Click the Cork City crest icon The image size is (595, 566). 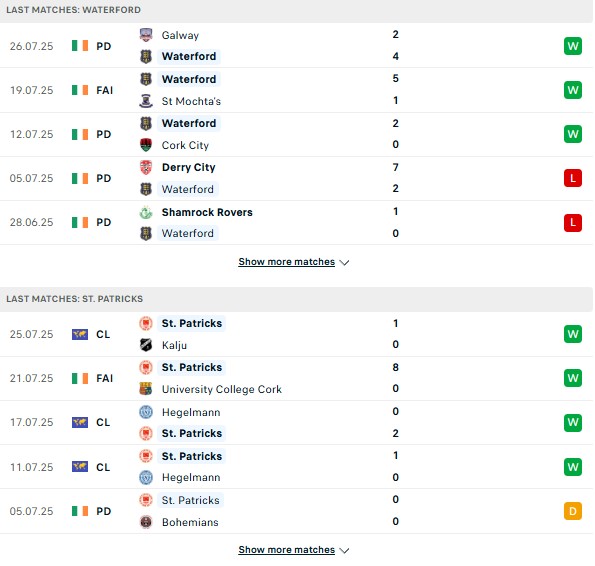[146, 145]
